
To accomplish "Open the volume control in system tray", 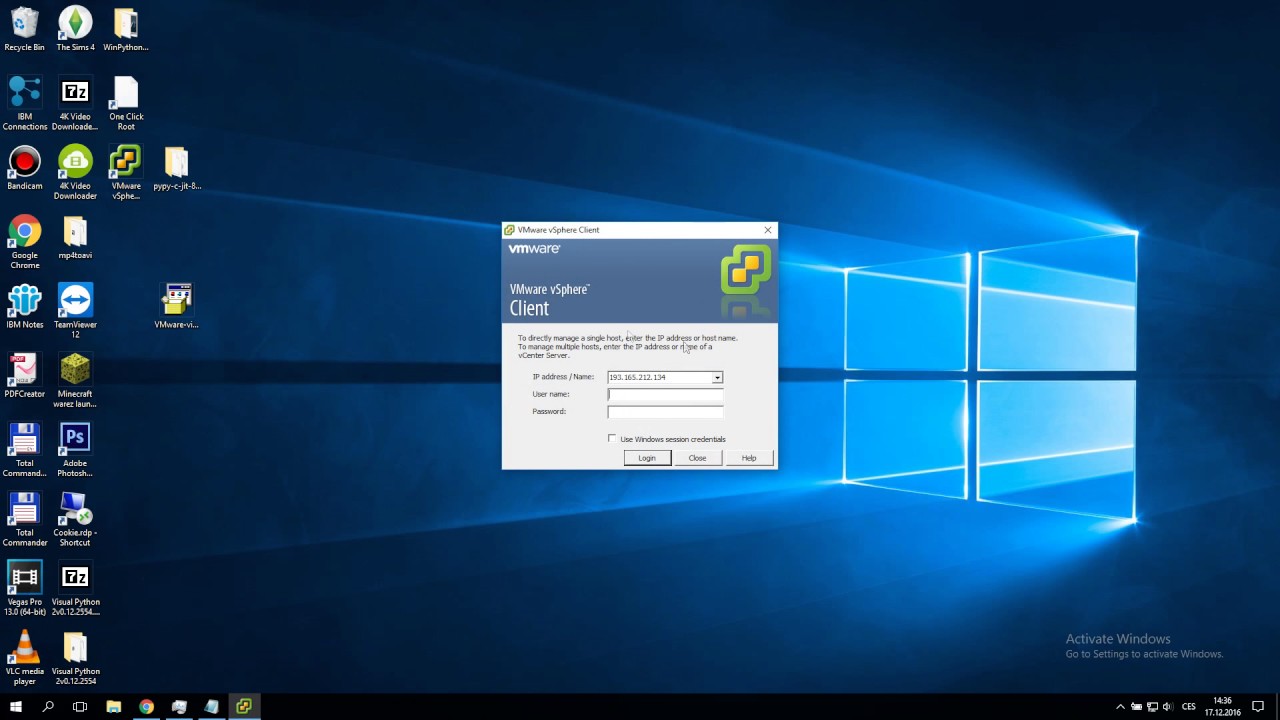I will click(1167, 707).
